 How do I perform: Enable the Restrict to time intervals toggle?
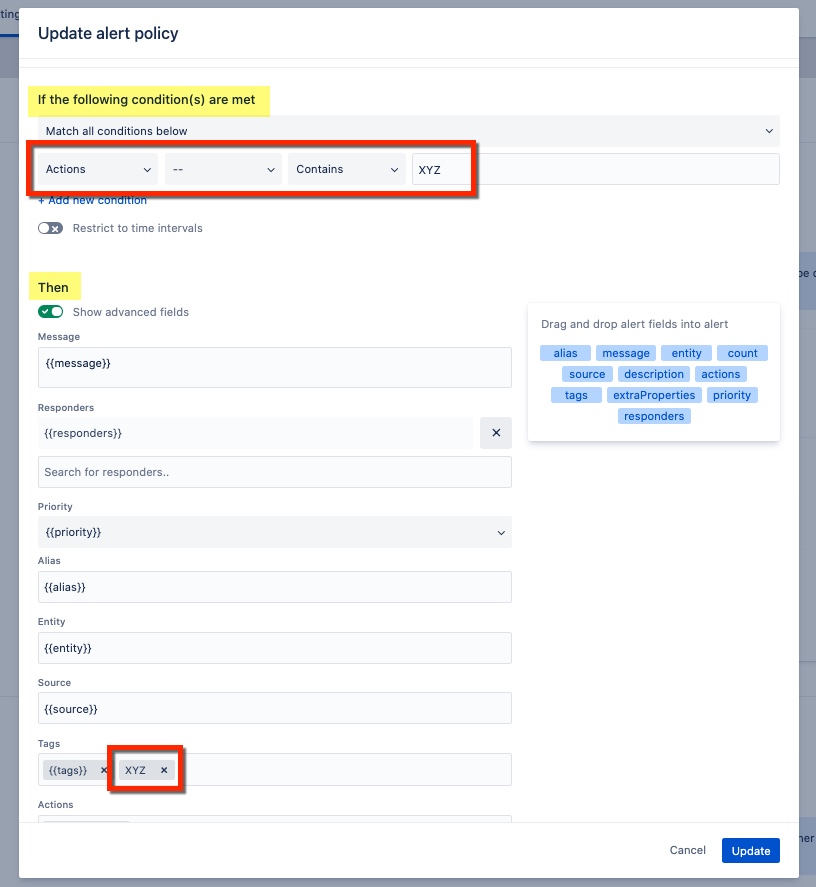pos(50,228)
